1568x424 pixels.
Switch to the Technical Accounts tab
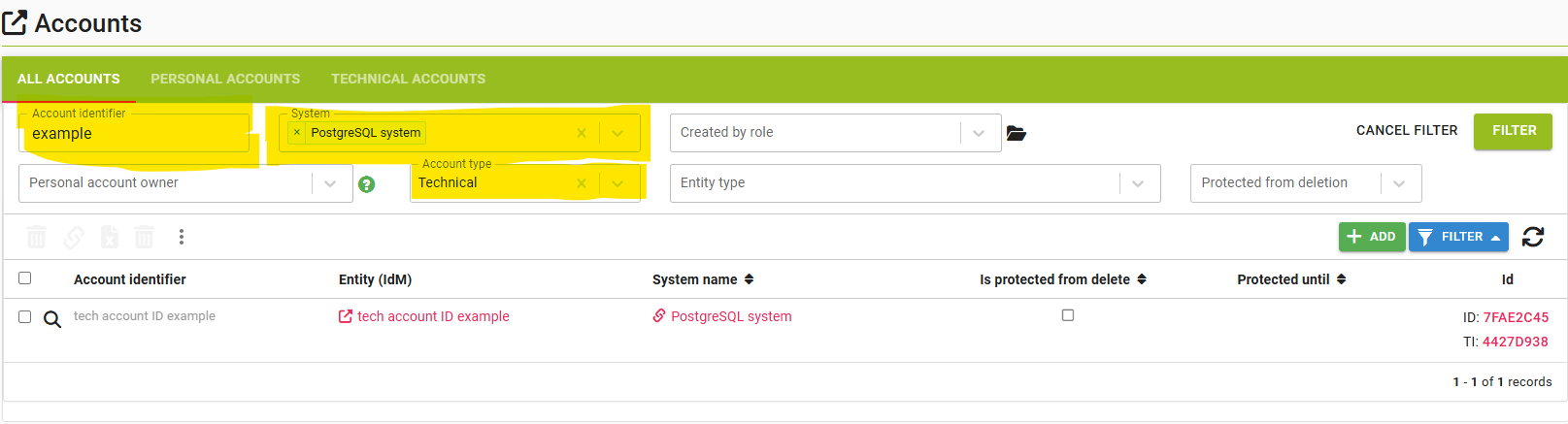pos(408,79)
